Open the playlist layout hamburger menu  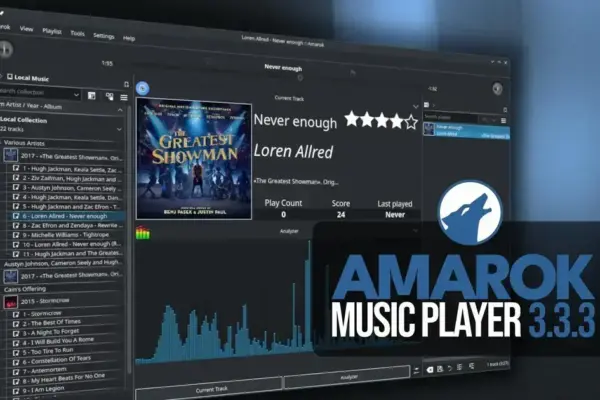(x=504, y=121)
